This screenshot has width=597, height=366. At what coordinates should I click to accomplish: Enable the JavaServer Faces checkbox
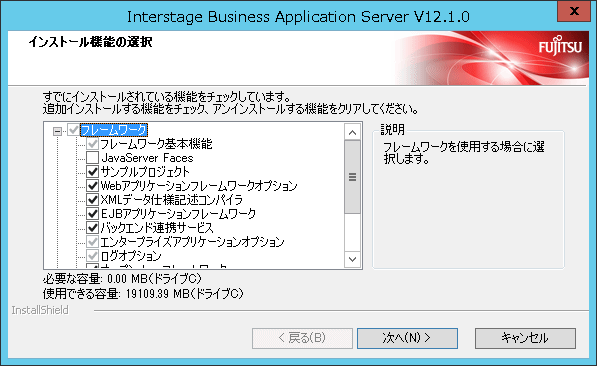(93, 158)
